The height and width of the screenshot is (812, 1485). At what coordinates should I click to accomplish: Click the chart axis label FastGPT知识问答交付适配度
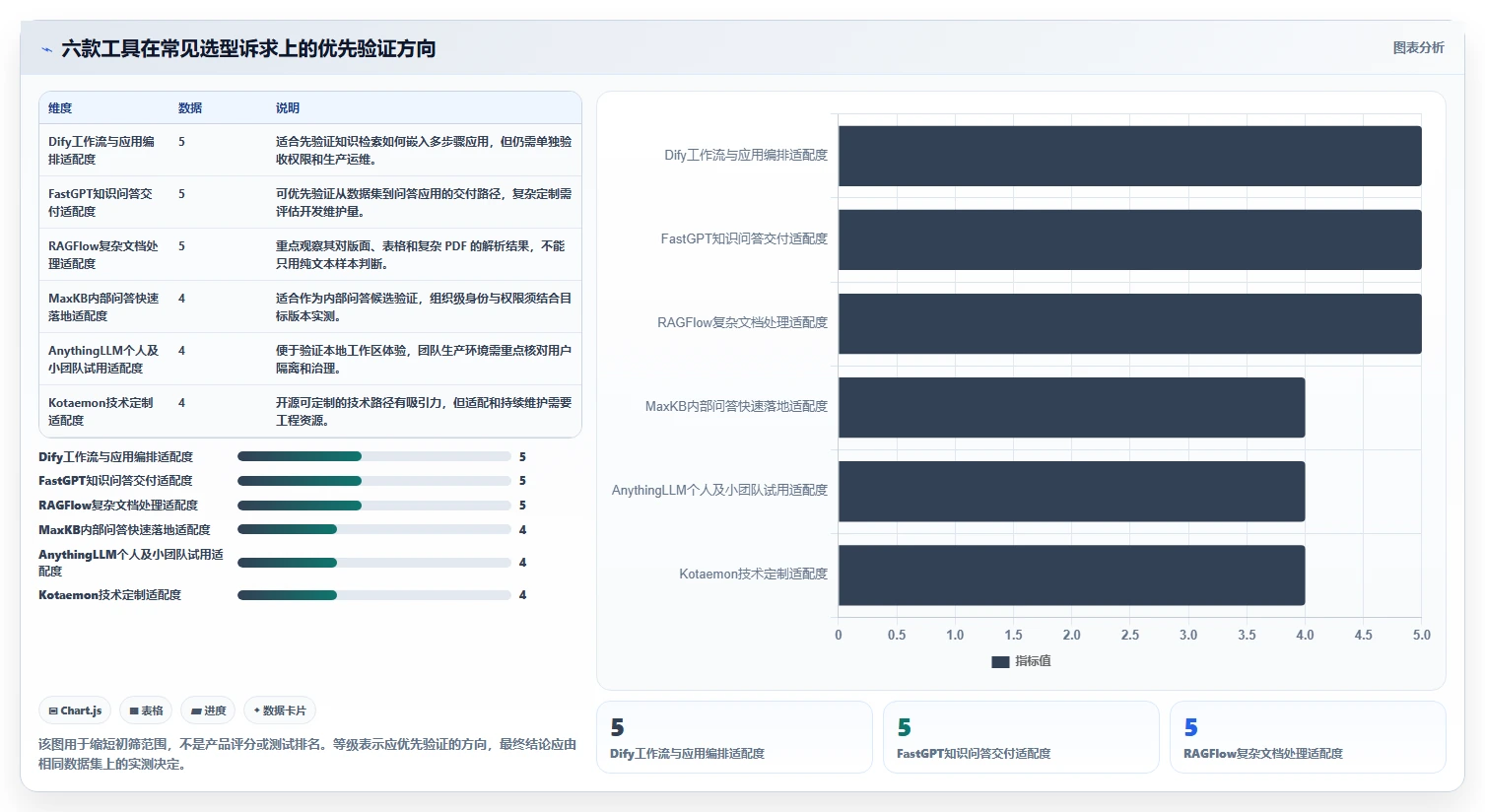click(x=744, y=239)
